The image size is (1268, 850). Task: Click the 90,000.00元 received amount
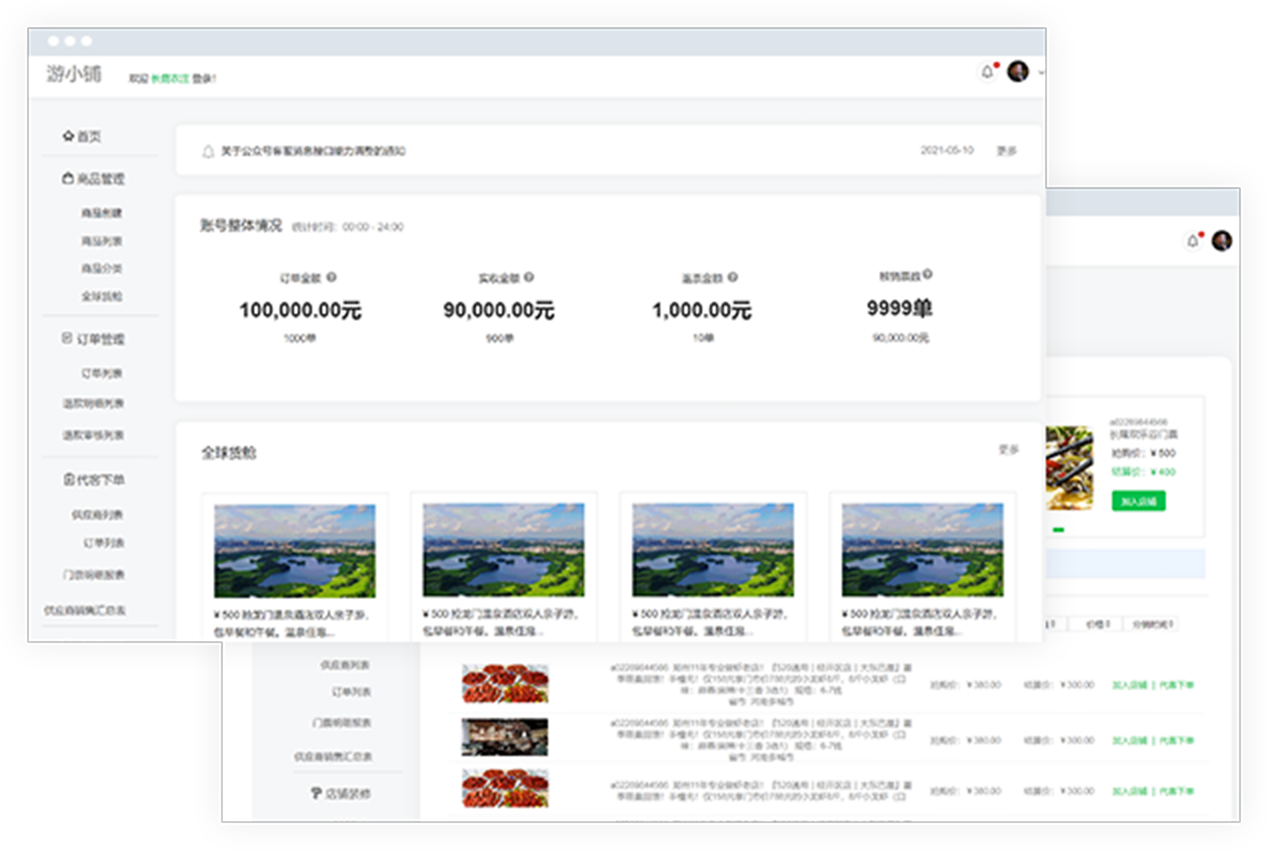click(498, 311)
